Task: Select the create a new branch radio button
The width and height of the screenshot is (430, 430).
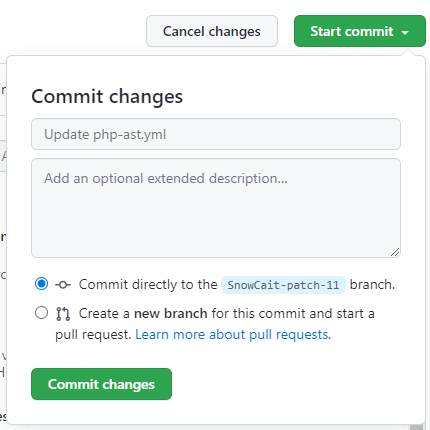Action: 41,313
